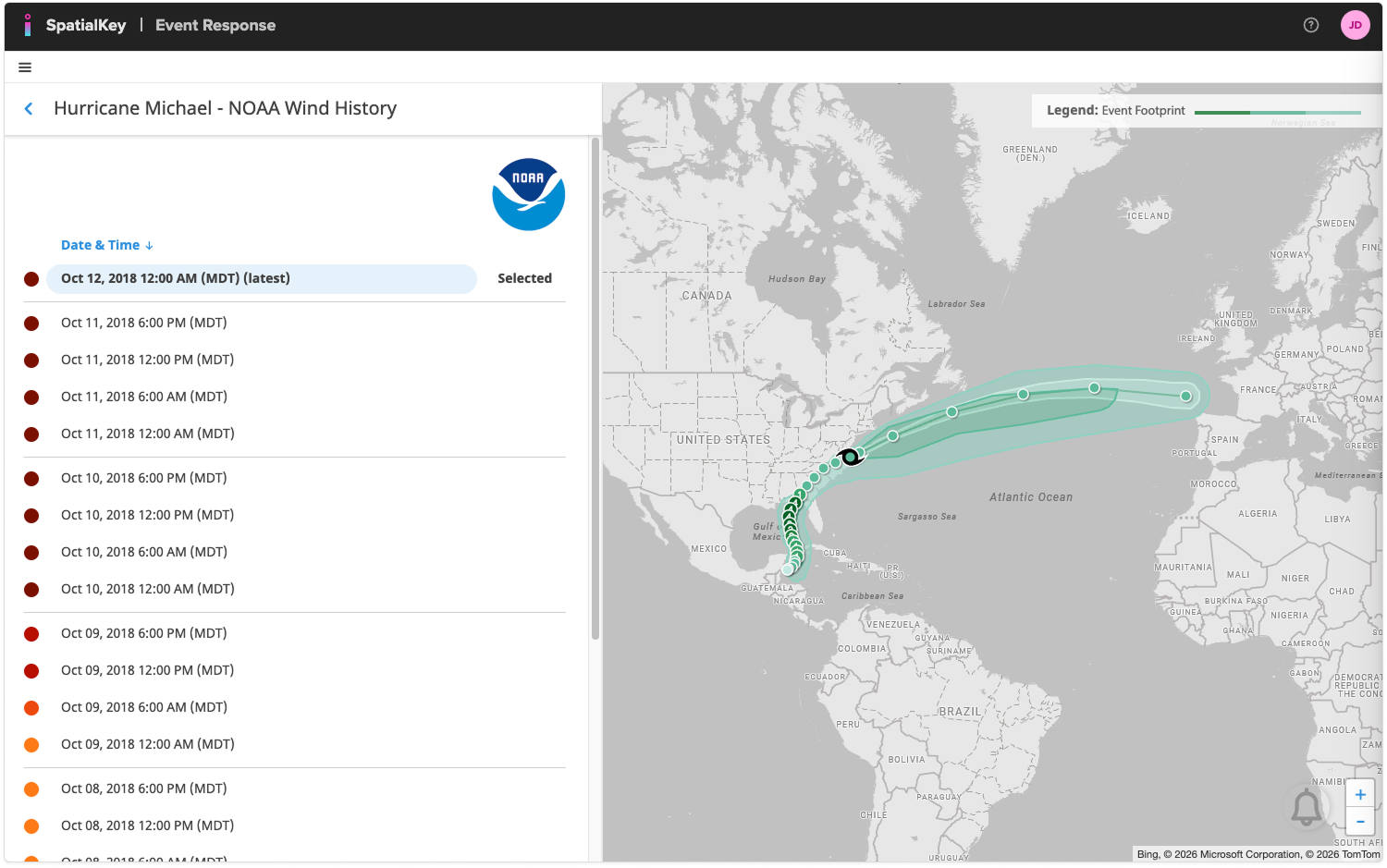
Task: Click the hurricane symbol on the storm track
Action: coord(850,457)
